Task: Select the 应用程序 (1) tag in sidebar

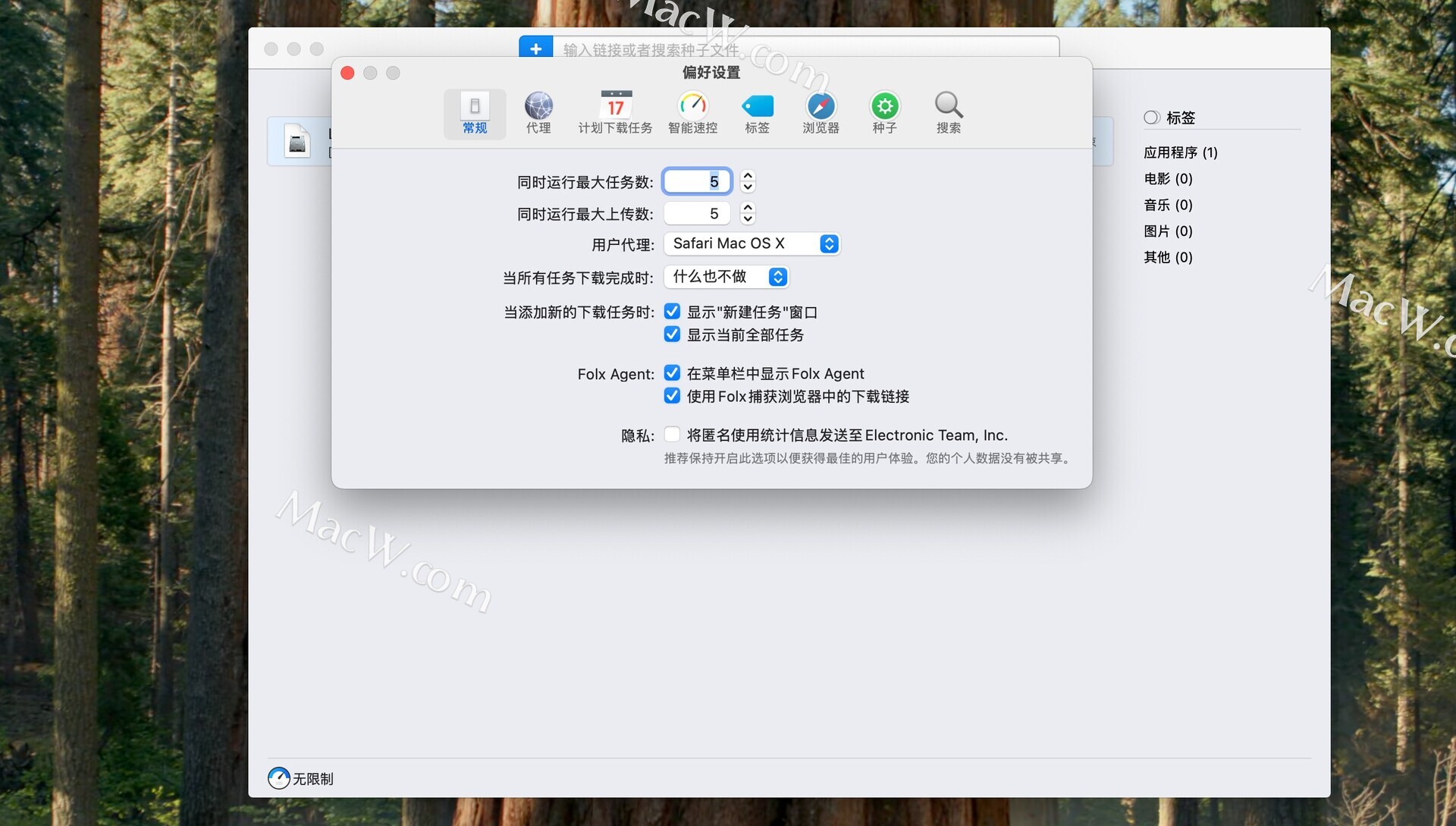Action: point(1180,152)
